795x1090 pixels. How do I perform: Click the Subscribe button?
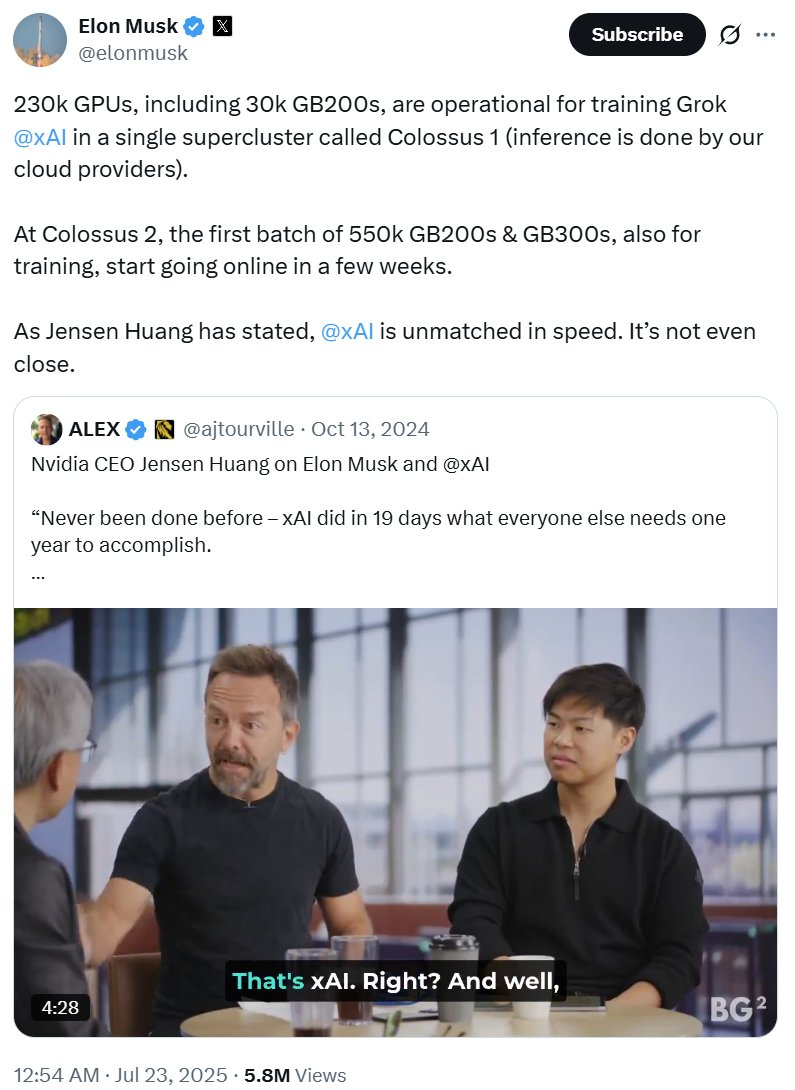[x=637, y=34]
